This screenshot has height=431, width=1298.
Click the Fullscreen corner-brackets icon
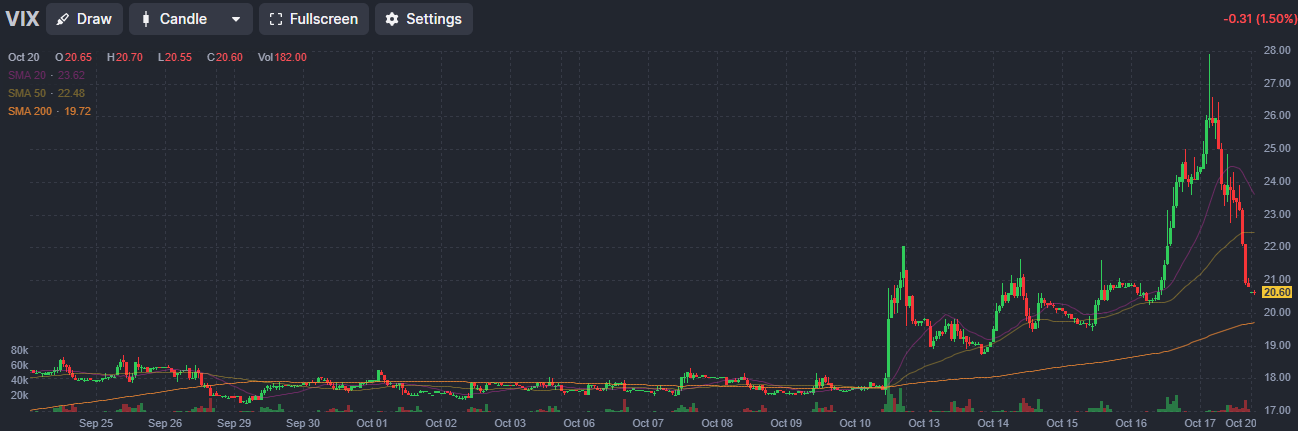(x=276, y=19)
